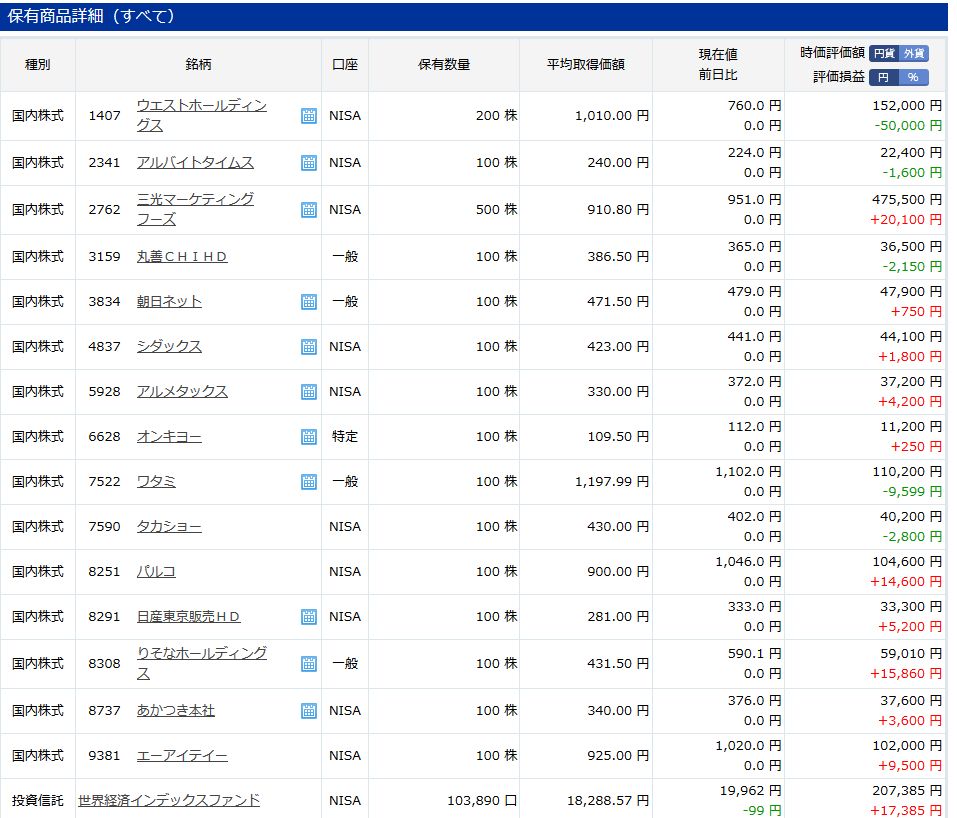The image size is (957, 818).
Task: Open the エーアイテイー stock link
Action: point(182,756)
